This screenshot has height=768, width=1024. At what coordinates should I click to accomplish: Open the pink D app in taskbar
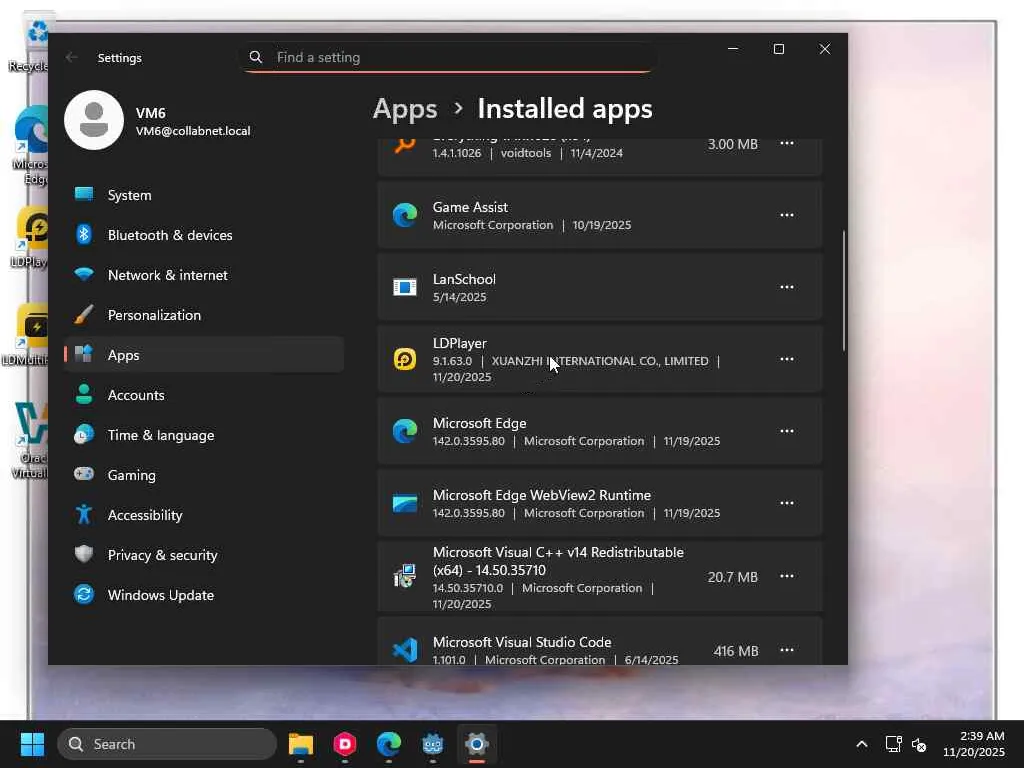coord(345,744)
